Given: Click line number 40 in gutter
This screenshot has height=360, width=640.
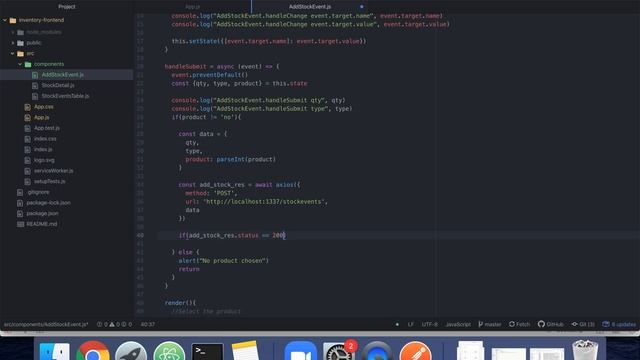Looking at the screenshot, I should pyautogui.click(x=140, y=235).
